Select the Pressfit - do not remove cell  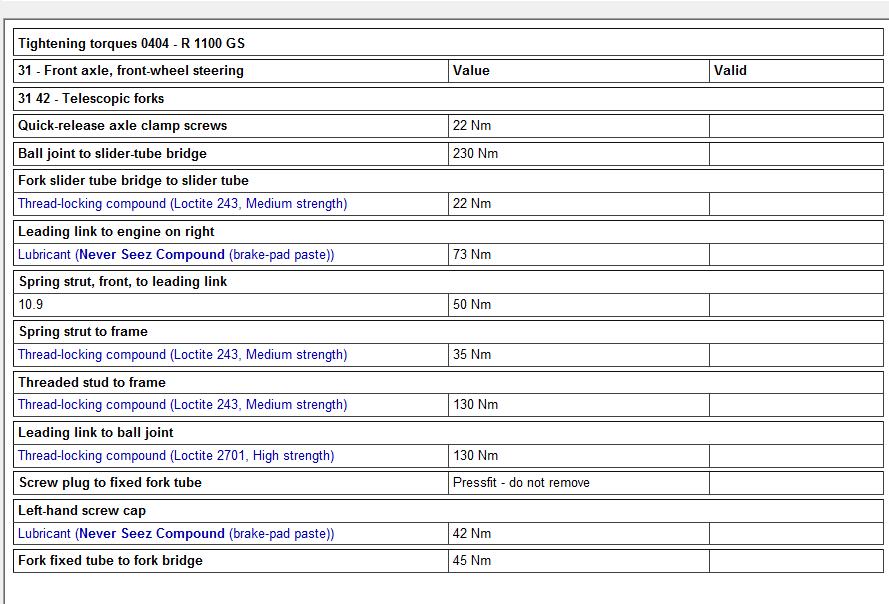[521, 483]
